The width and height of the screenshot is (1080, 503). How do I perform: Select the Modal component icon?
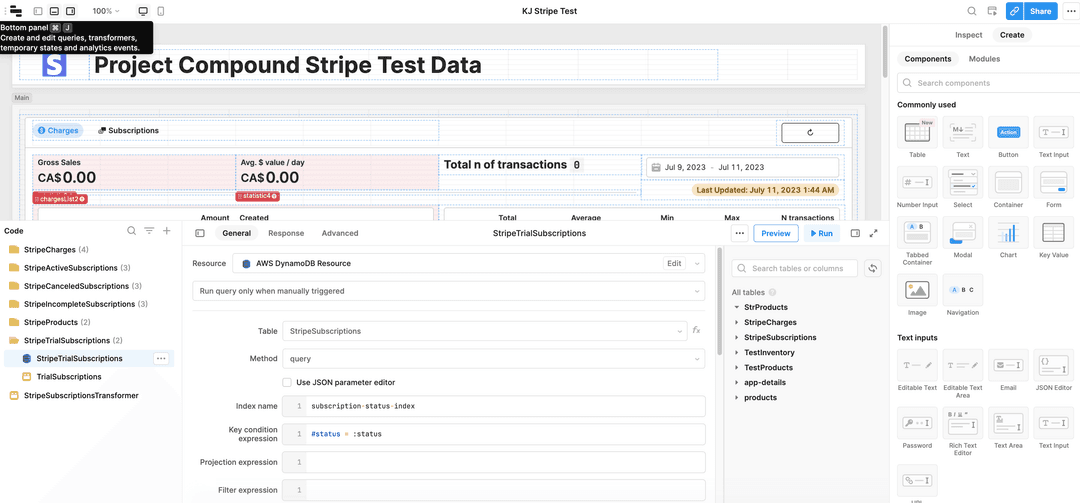[x=963, y=233]
